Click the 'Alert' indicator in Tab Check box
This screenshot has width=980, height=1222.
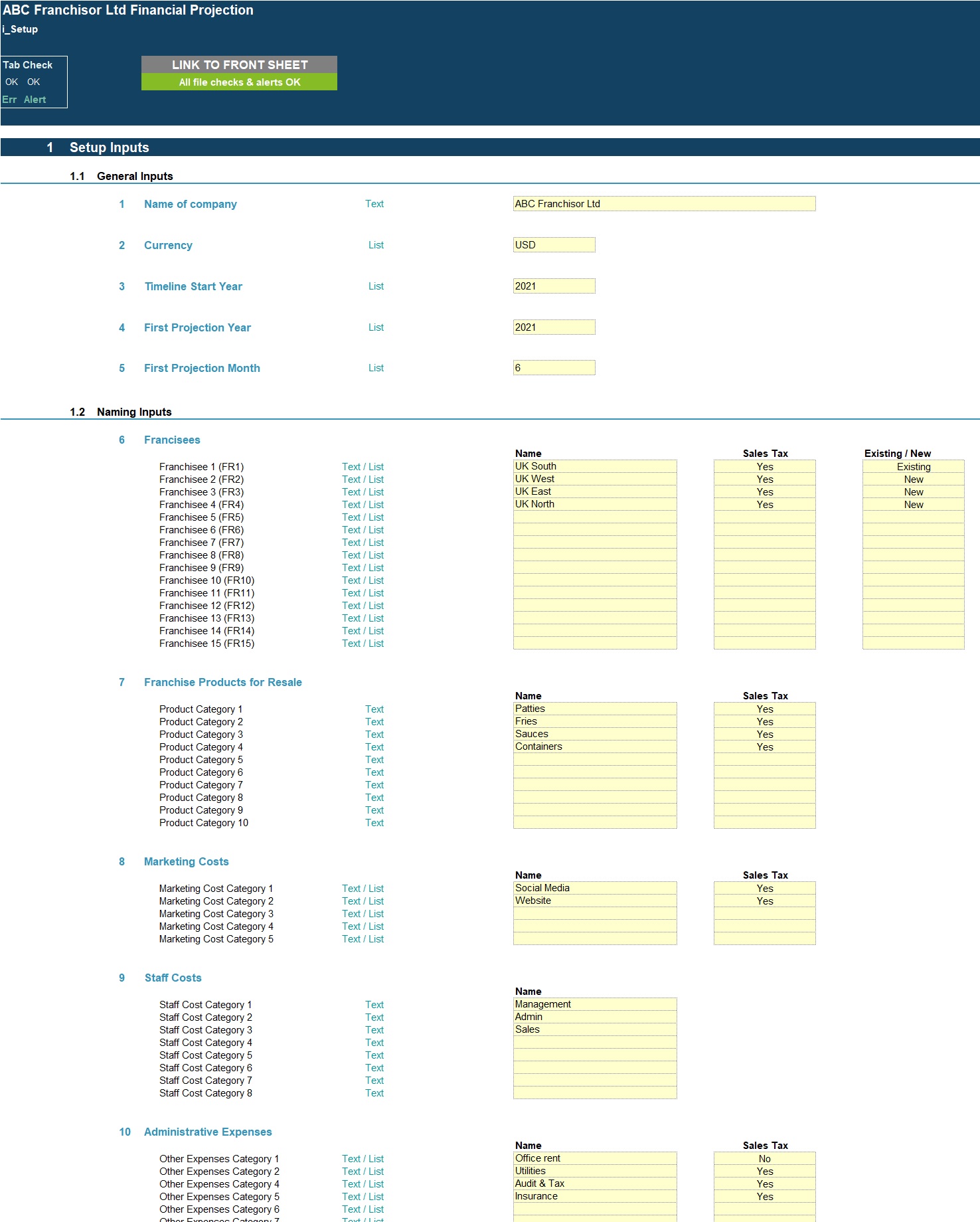[x=35, y=100]
